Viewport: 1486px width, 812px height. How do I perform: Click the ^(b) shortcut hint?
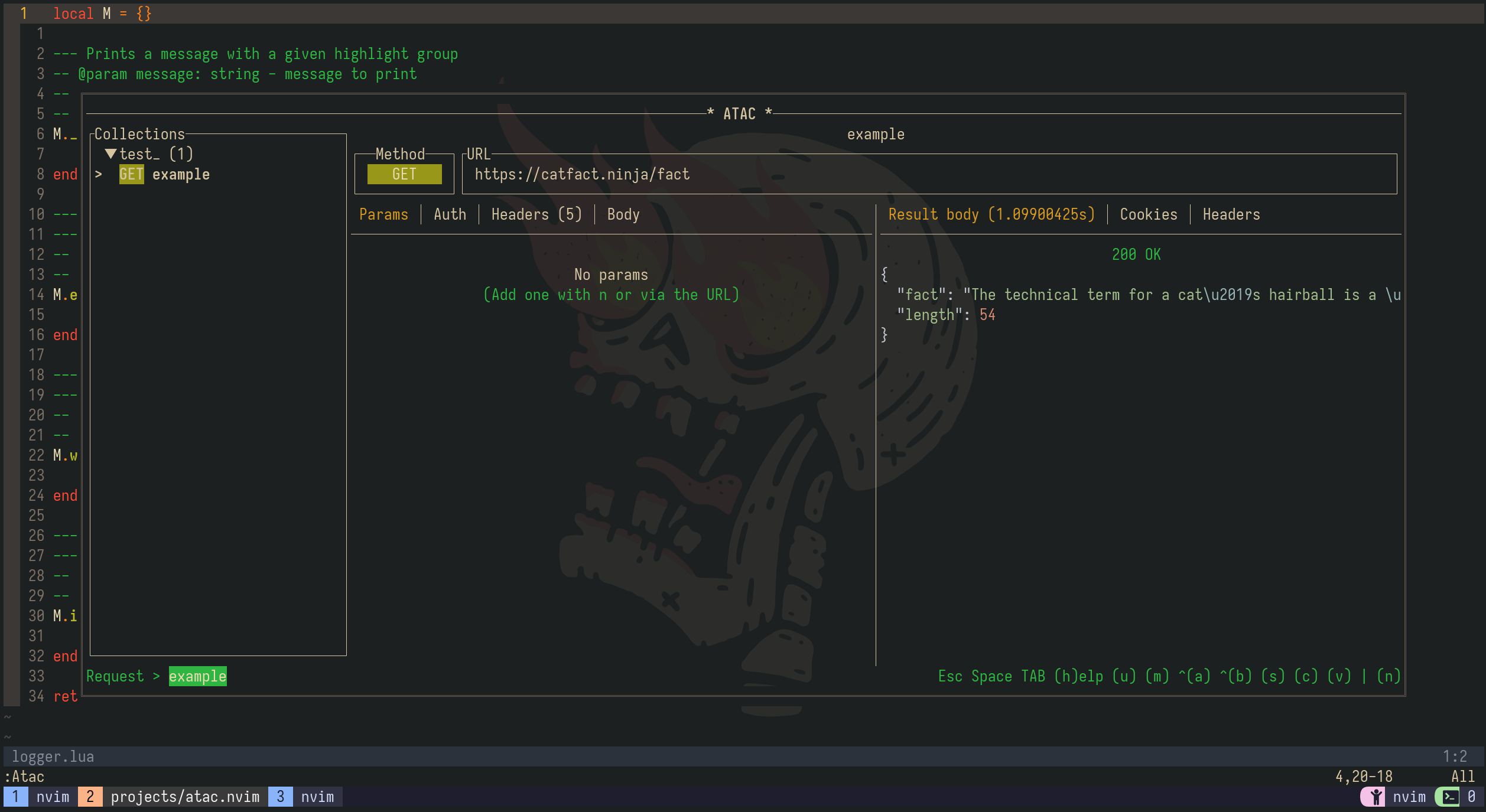click(x=1235, y=676)
